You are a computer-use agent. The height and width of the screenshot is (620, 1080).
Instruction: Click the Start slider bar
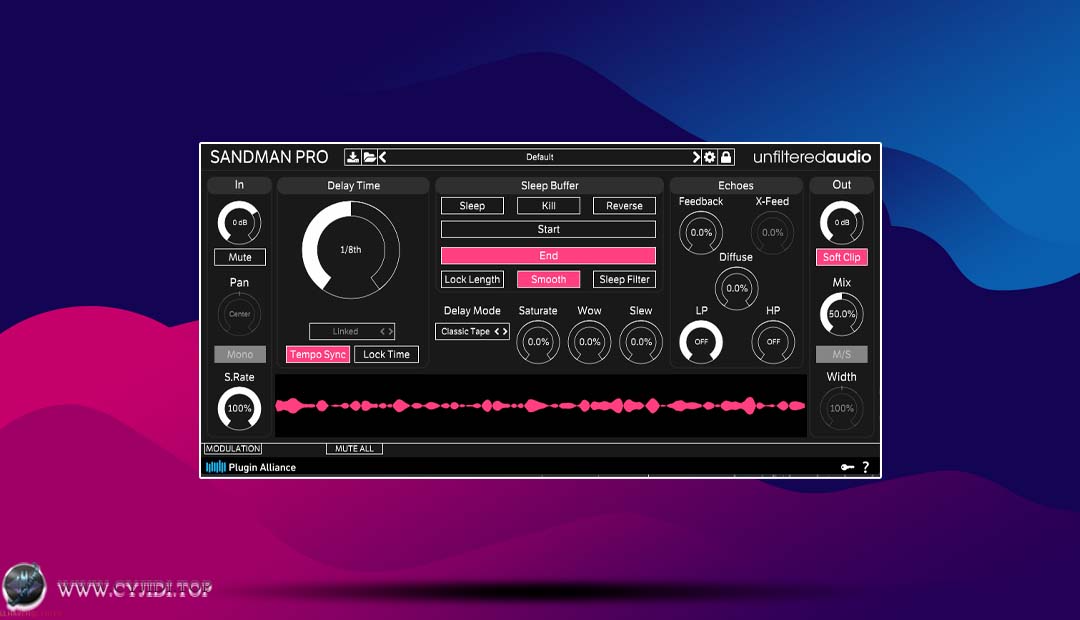coord(548,229)
